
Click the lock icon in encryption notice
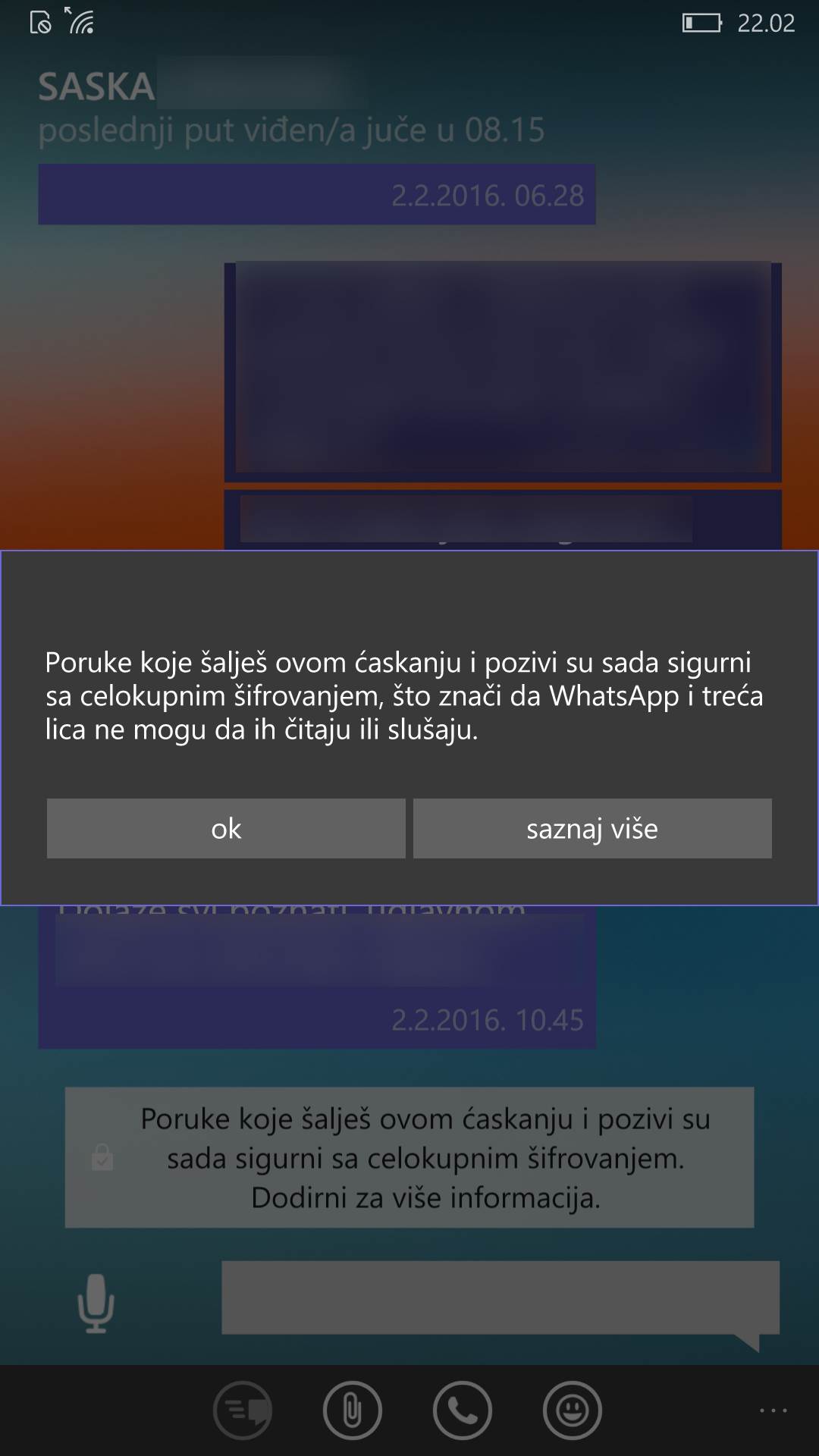[102, 1157]
